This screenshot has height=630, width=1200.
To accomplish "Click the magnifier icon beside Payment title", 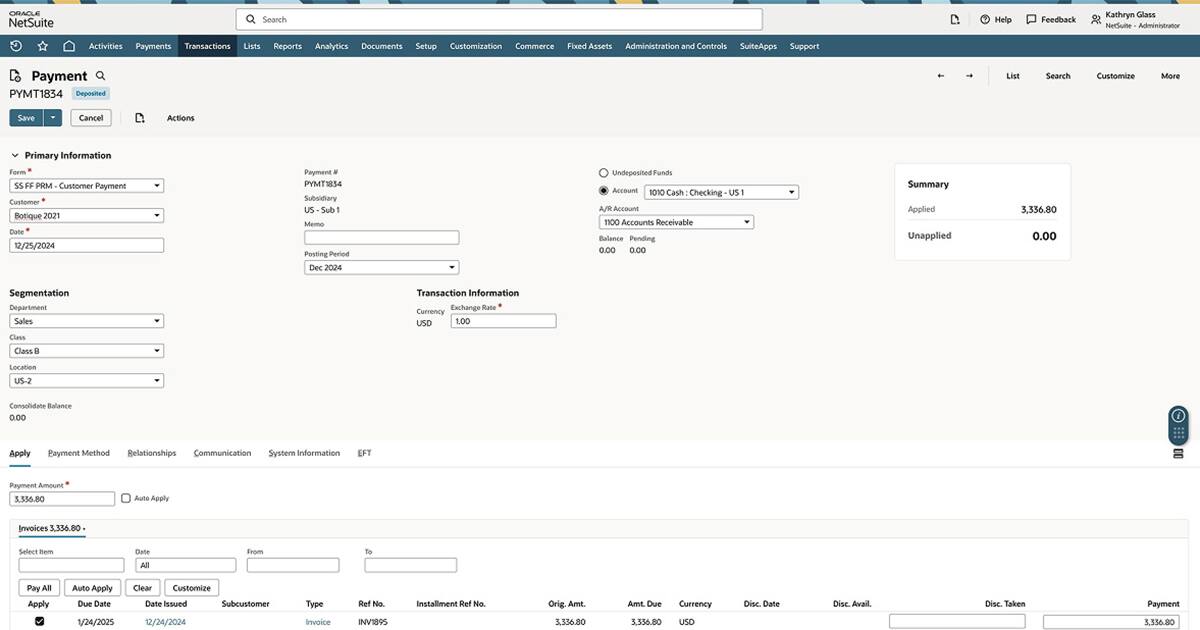I will [100, 76].
